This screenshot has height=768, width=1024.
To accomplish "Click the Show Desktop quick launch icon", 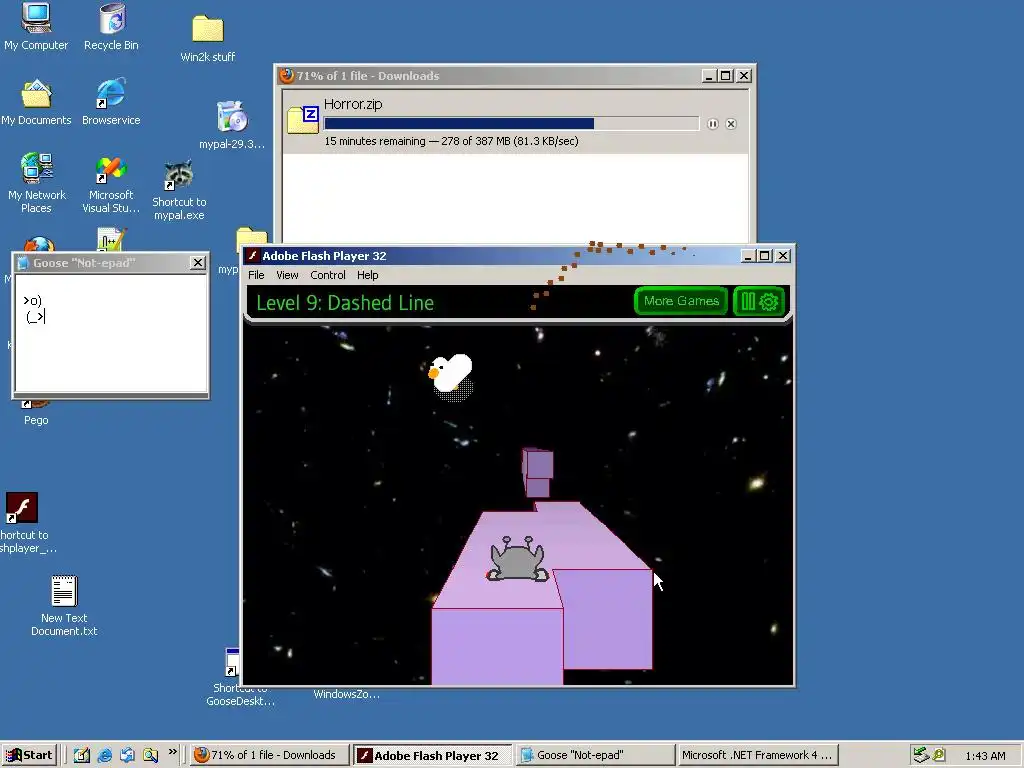I will point(82,755).
